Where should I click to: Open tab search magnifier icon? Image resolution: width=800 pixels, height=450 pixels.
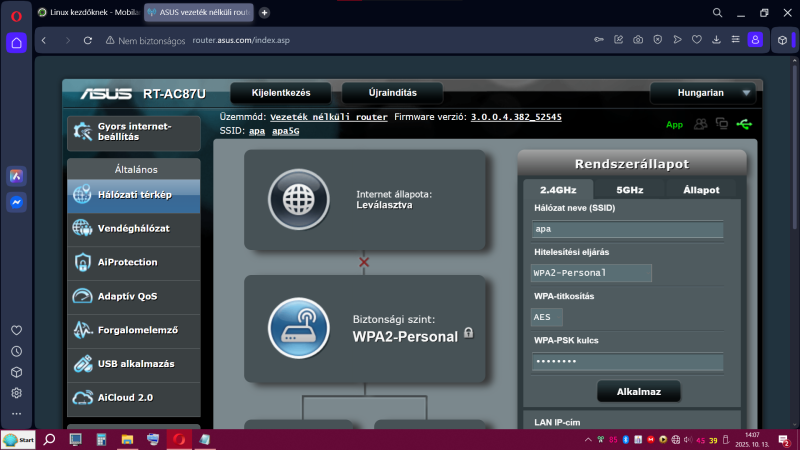(717, 13)
